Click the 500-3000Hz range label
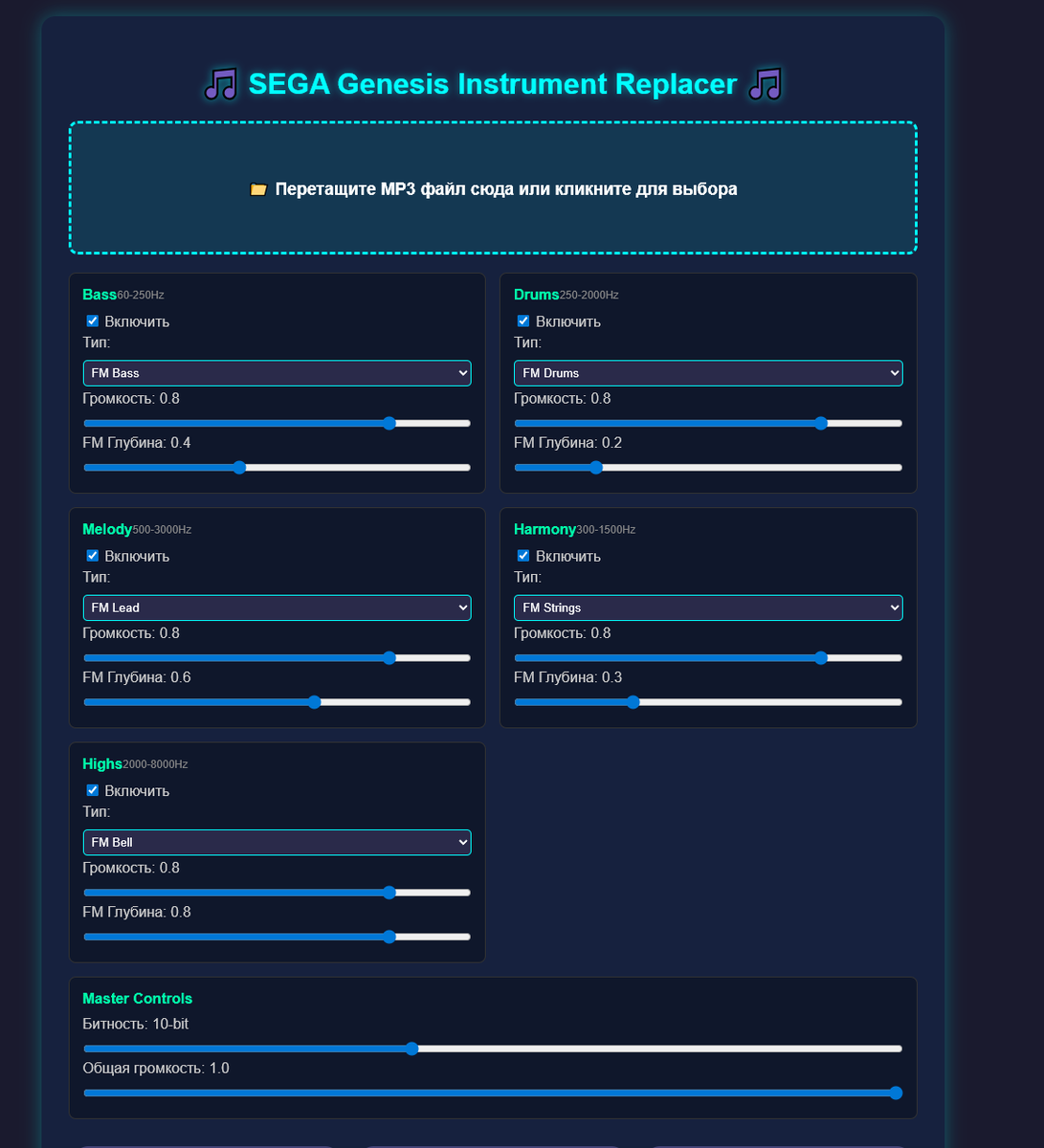Viewport: 1044px width, 1148px height. tap(162, 530)
